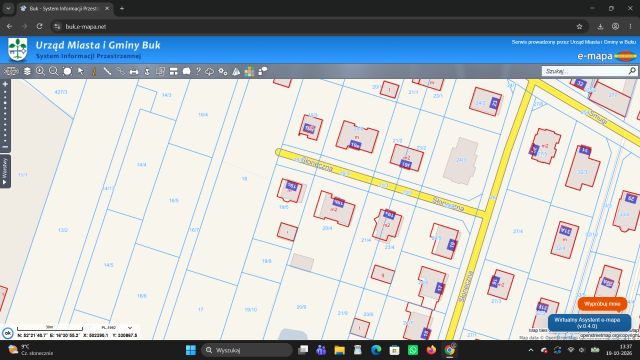Image resolution: width=640 pixels, height=360 pixels.
Task: Open a new browser tab
Action: point(122,8)
